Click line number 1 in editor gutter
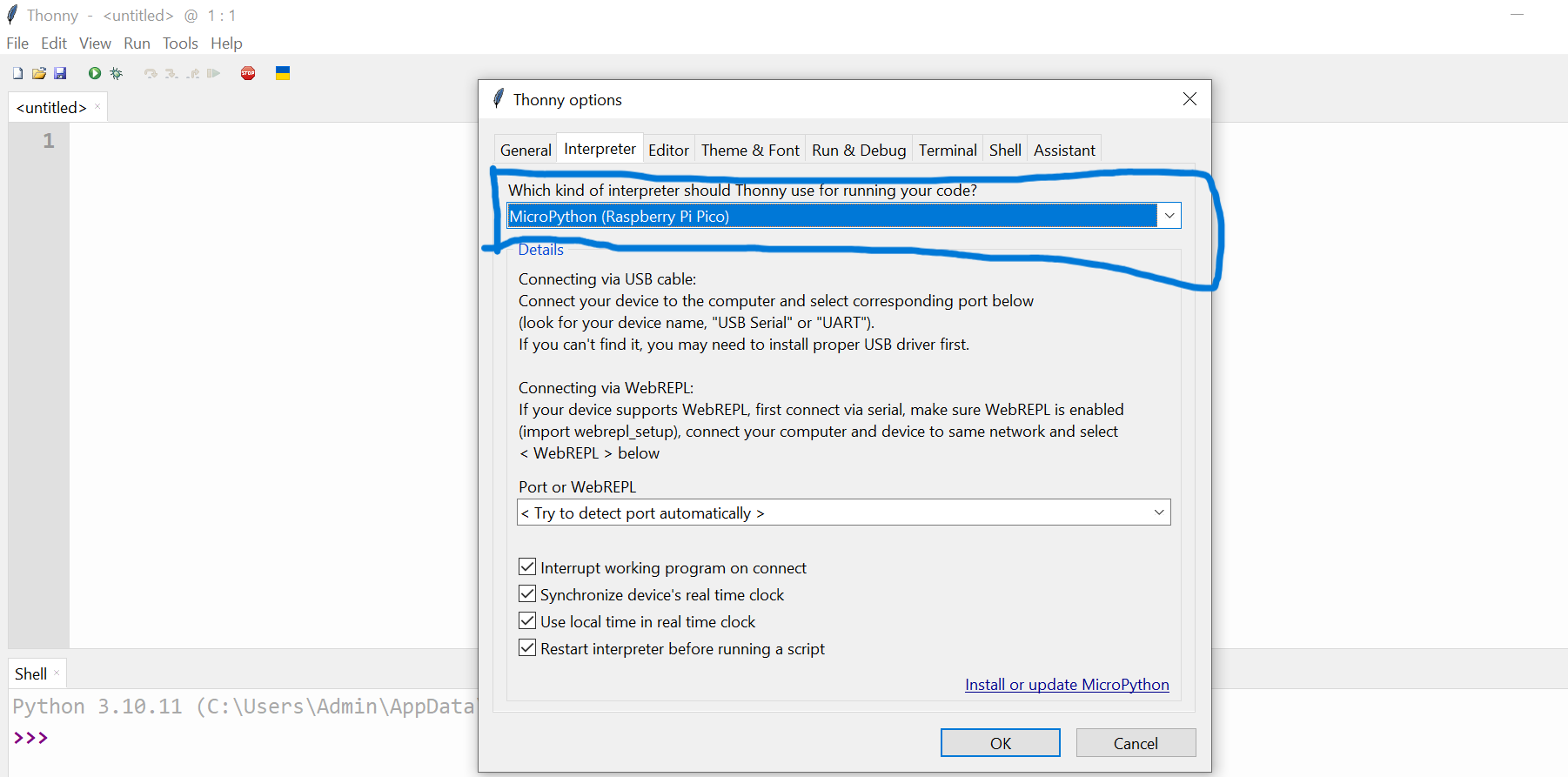The height and width of the screenshot is (777, 1568). click(49, 140)
